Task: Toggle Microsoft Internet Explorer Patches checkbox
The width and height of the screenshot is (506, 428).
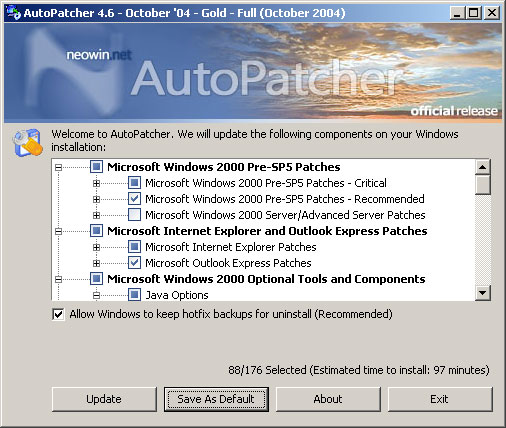Action: [134, 246]
